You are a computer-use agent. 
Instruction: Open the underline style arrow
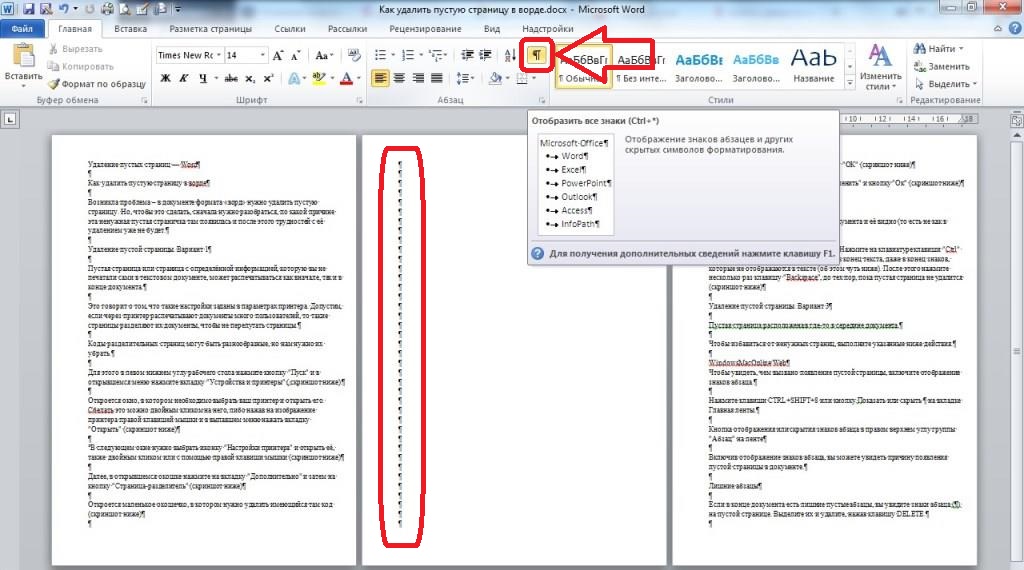click(x=216, y=78)
